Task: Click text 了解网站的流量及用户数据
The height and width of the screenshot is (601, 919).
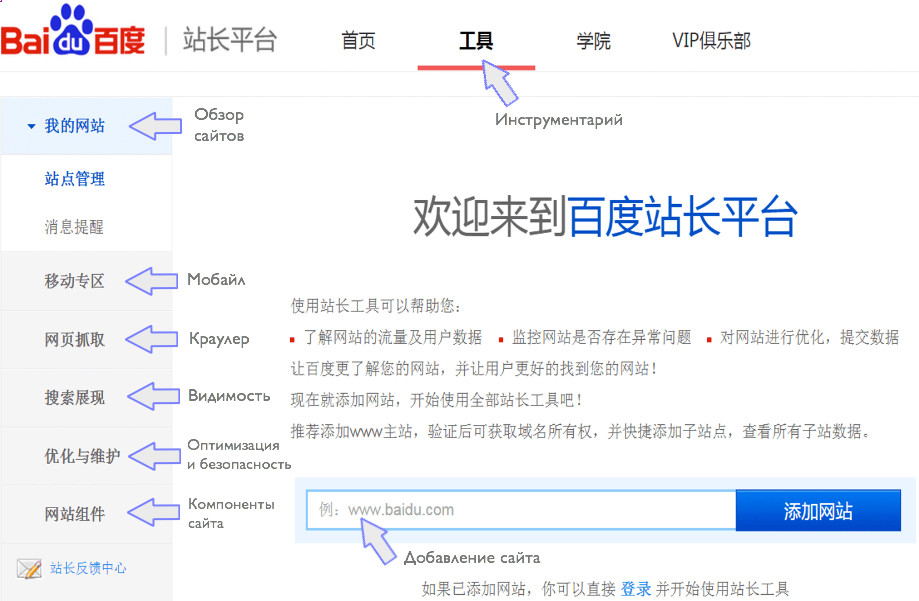Action: (392, 337)
